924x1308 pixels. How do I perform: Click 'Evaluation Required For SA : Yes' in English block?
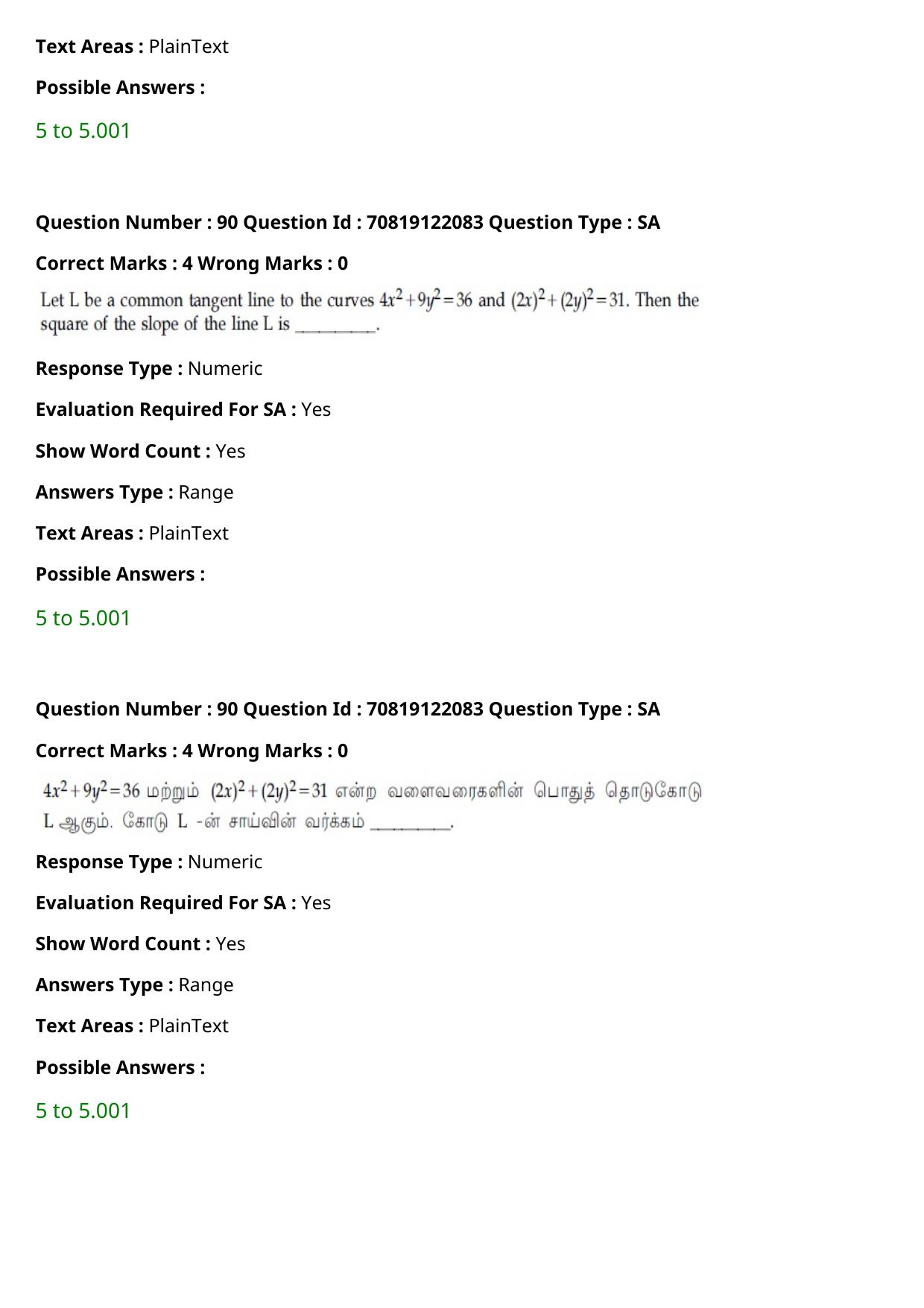pos(183,409)
